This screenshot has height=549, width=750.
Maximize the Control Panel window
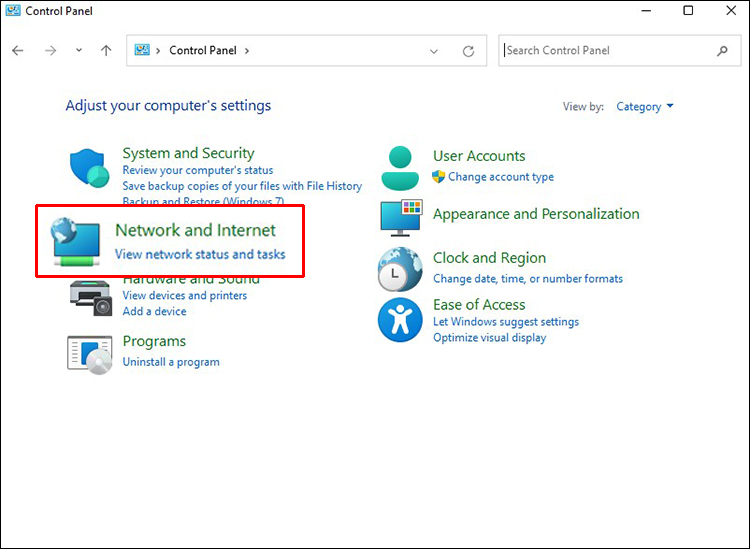688,11
